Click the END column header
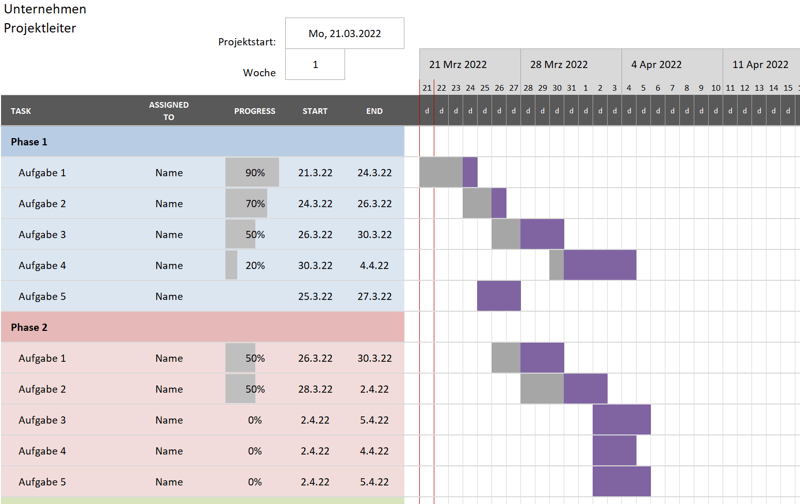Image resolution: width=800 pixels, height=504 pixels. [374, 111]
